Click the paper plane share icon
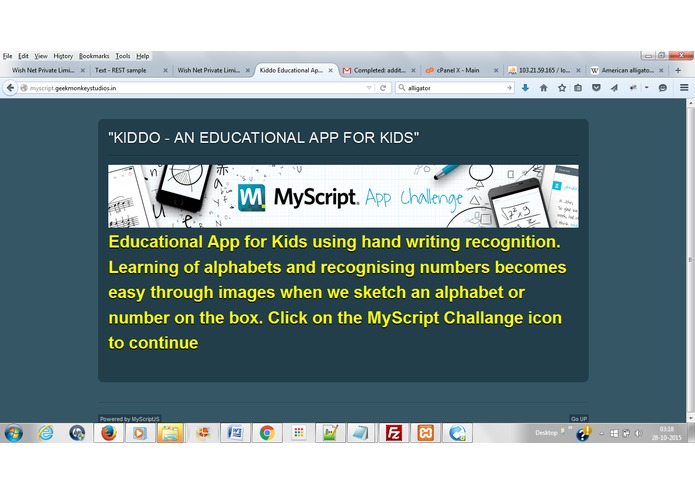The height and width of the screenshot is (494, 695). click(614, 88)
